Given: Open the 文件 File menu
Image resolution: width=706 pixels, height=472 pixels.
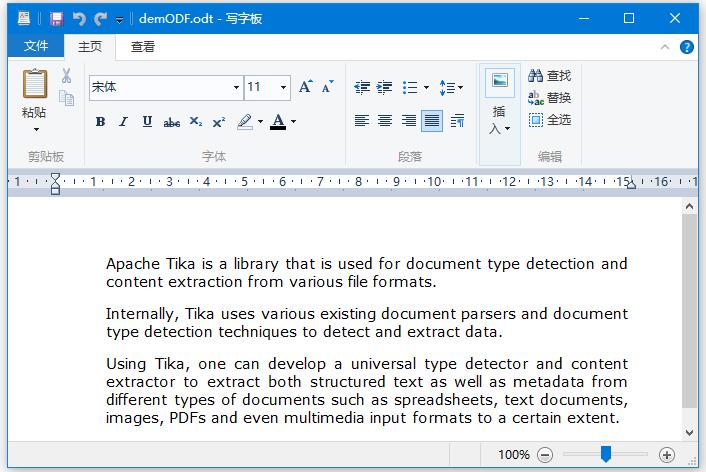Looking at the screenshot, I should click(36, 45).
